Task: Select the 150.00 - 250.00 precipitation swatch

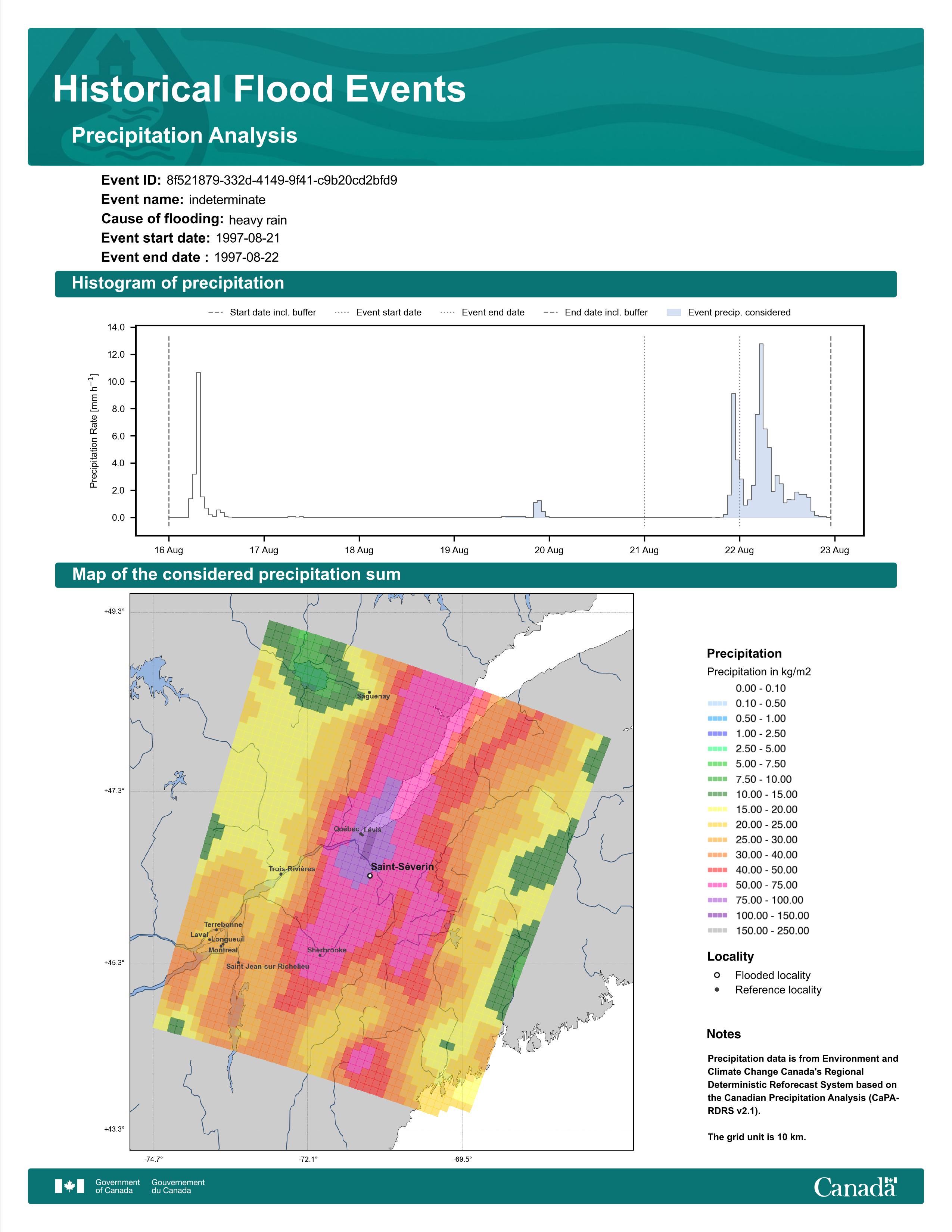Action: pyautogui.click(x=717, y=931)
